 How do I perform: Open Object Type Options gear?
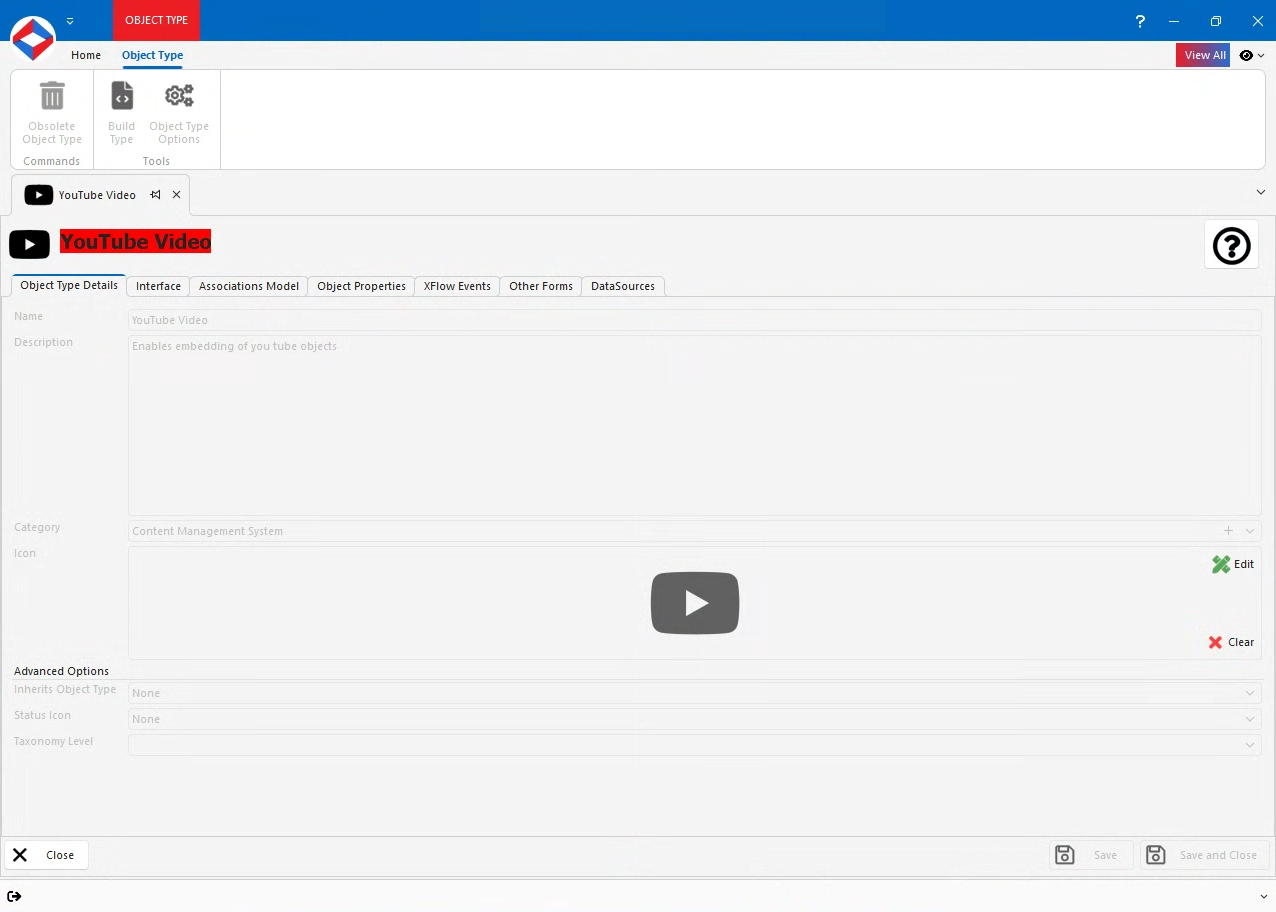pos(179,110)
